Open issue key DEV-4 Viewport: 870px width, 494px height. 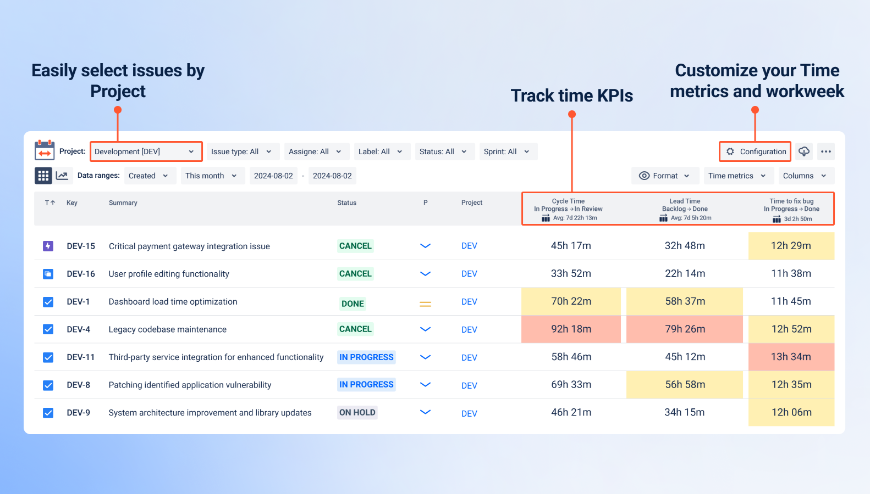pos(78,329)
